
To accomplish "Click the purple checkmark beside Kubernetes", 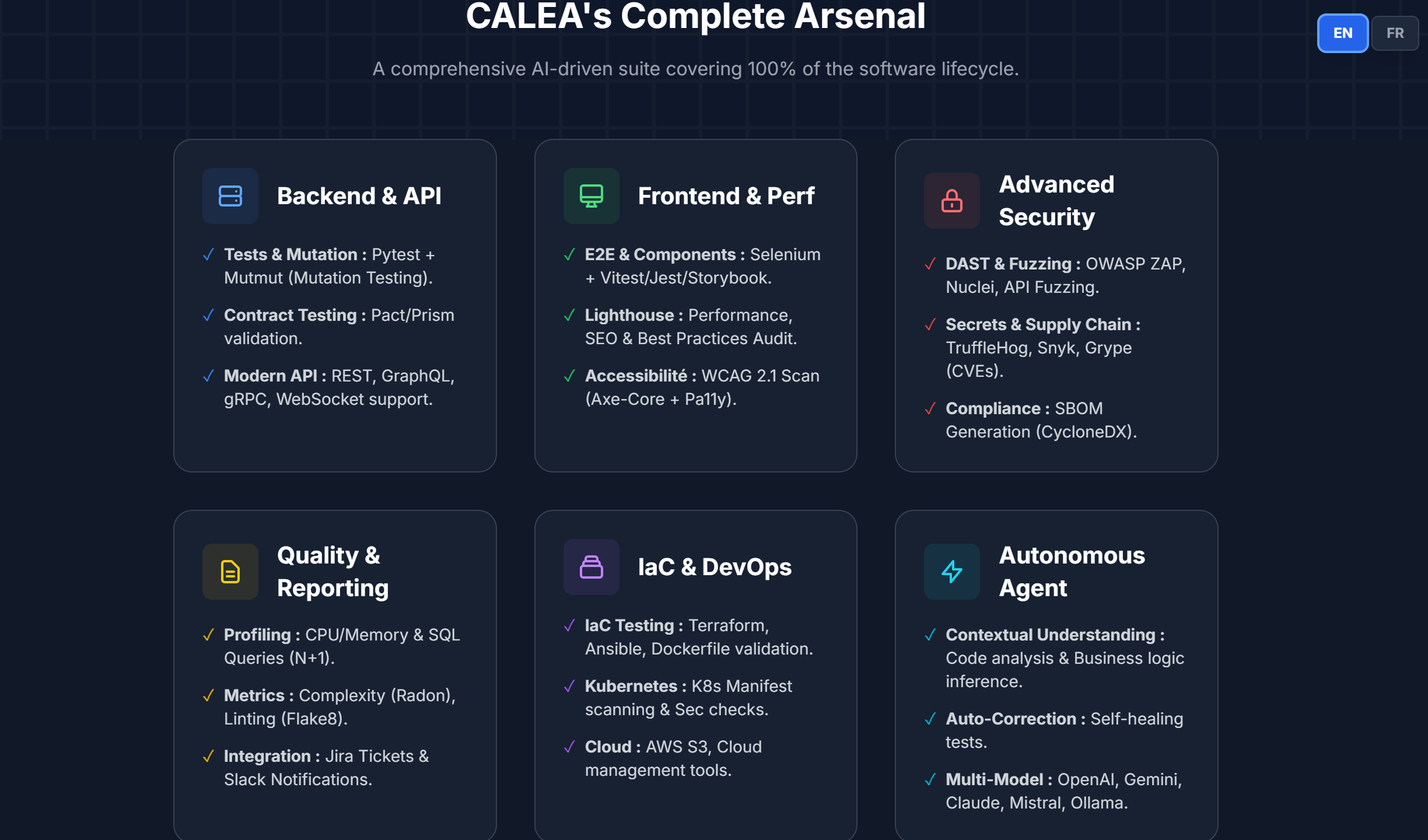I will 569,686.
